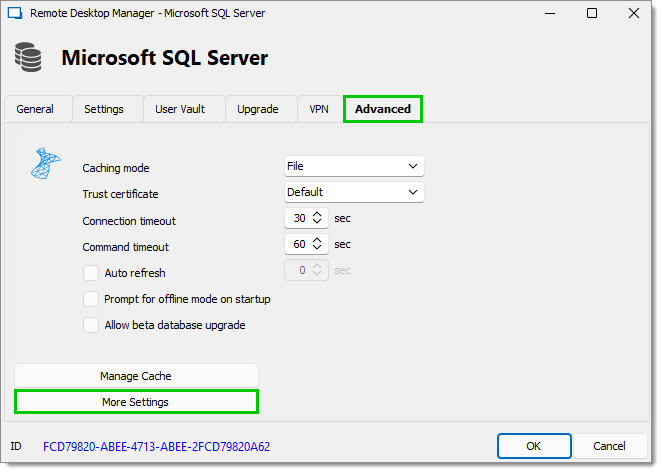Click the Microsoft SQL Server heading

tap(165, 58)
